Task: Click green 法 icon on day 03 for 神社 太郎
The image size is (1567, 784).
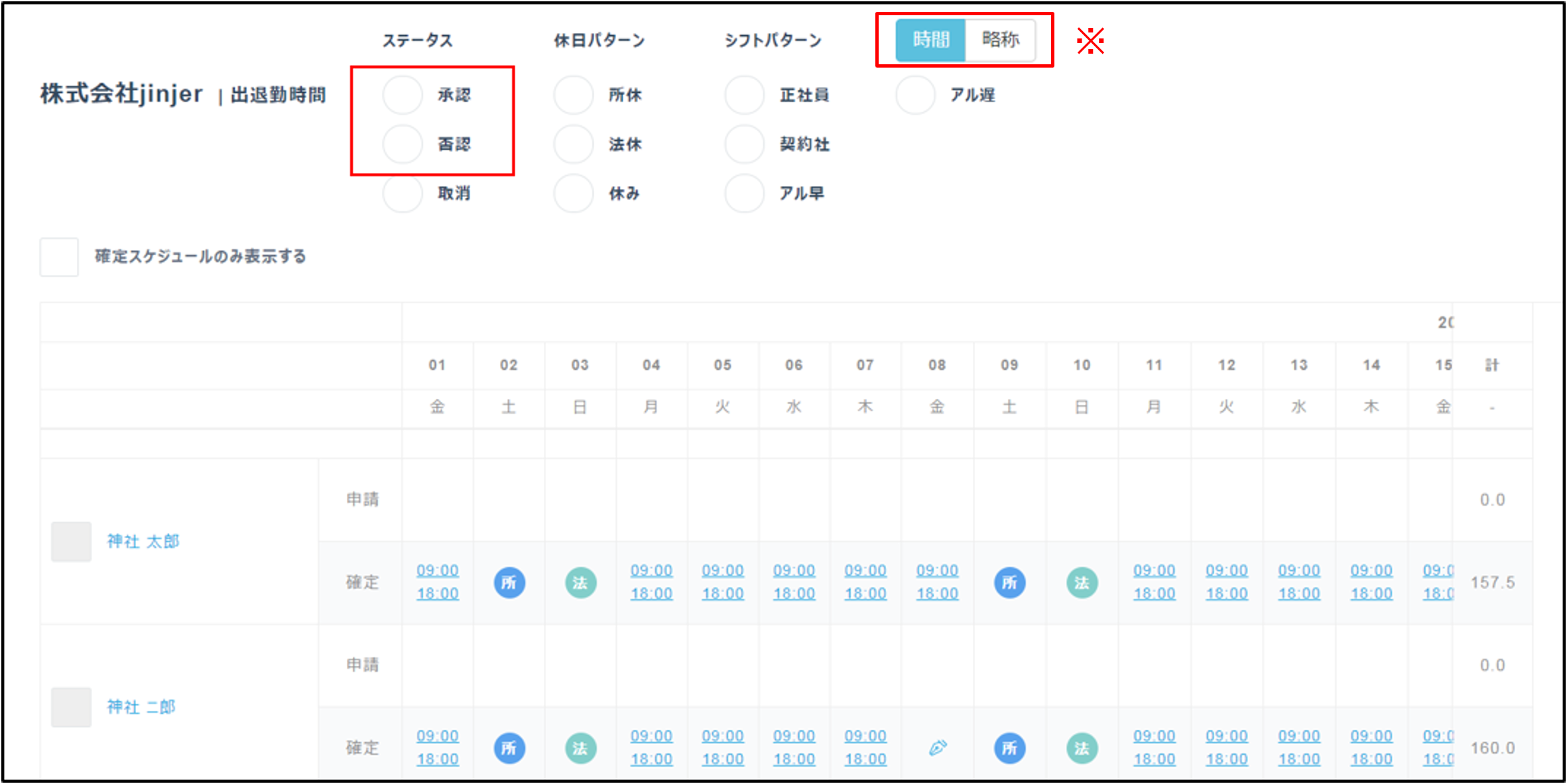Action: 580,583
